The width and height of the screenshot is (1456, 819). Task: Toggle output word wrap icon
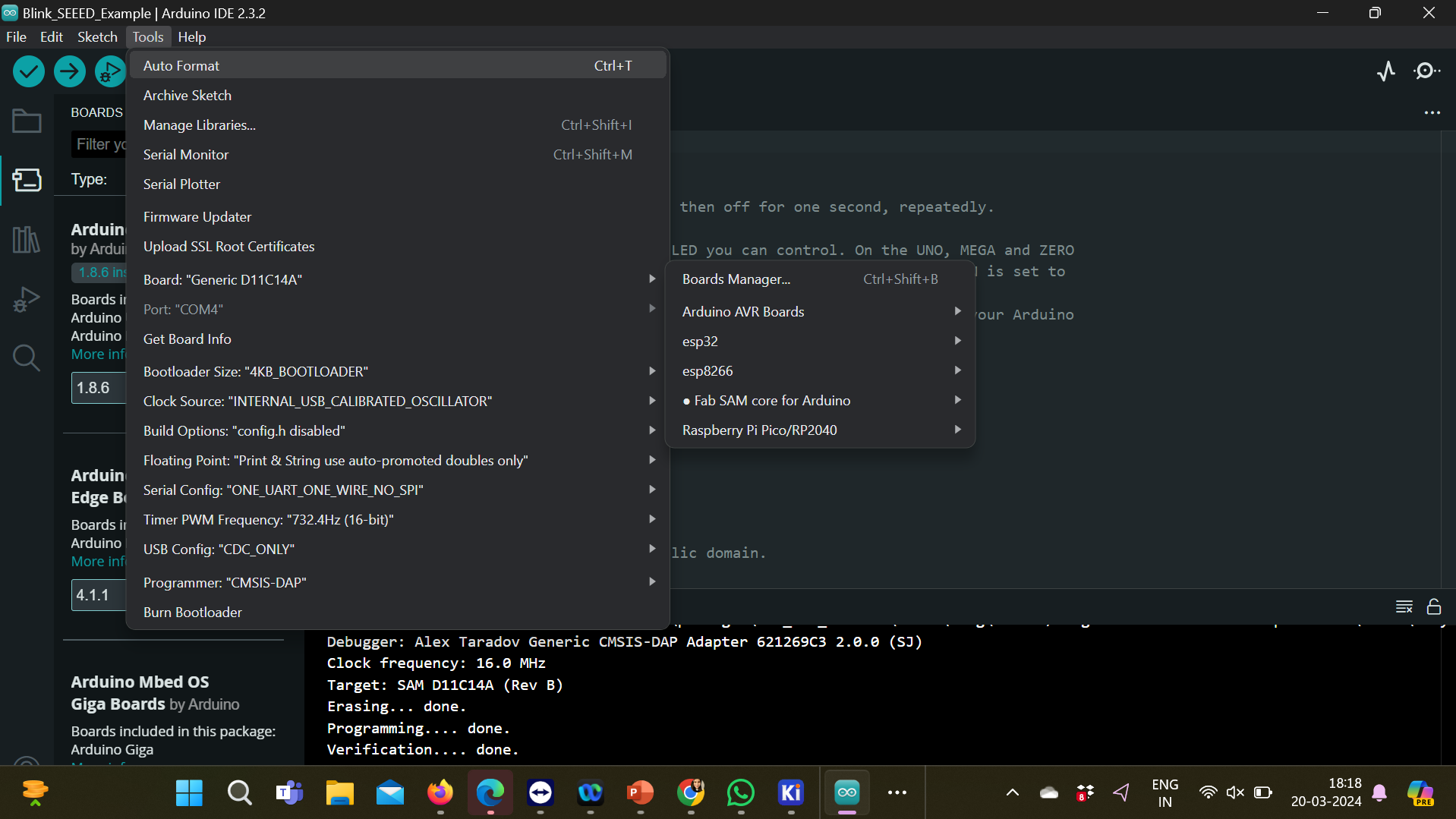click(x=1404, y=606)
